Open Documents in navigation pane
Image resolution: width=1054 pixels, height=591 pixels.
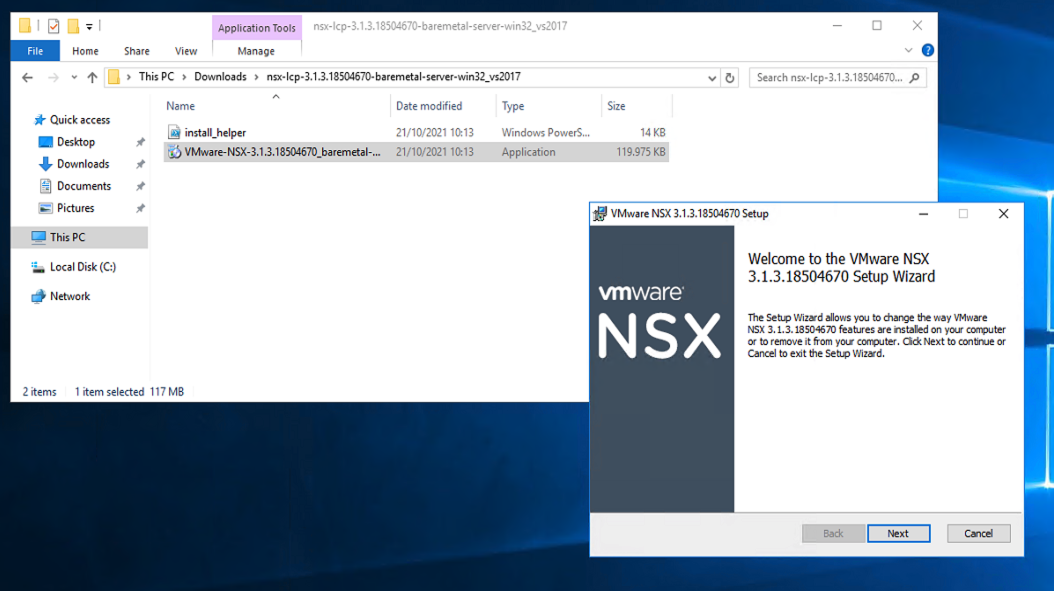(83, 186)
